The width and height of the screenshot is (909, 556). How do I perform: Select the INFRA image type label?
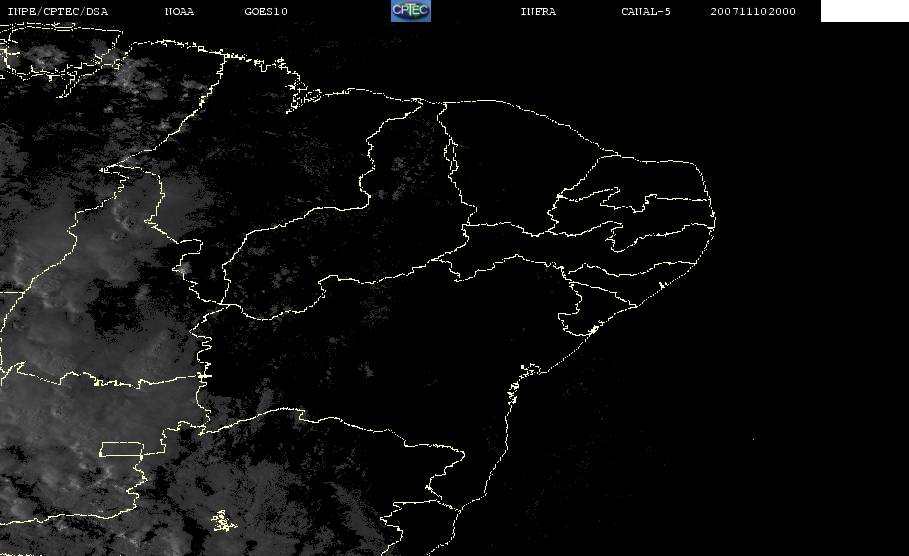[x=538, y=11]
